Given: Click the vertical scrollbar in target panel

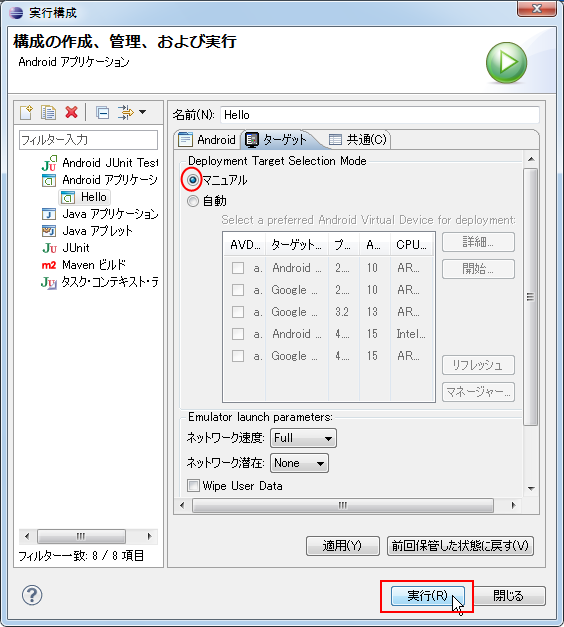Looking at the screenshot, I should (531, 297).
